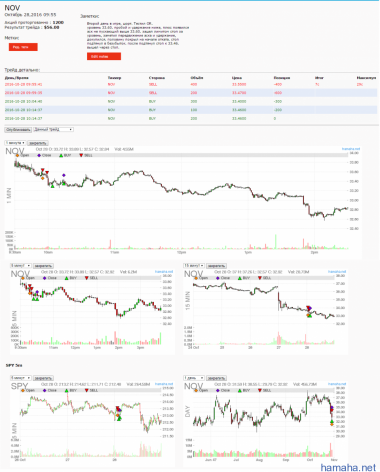Click the purple Close legend icon on 15 MIN chart
The width and height of the screenshot is (380, 472).
(218, 278)
